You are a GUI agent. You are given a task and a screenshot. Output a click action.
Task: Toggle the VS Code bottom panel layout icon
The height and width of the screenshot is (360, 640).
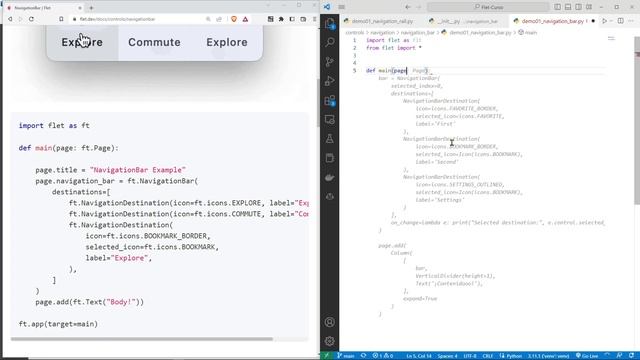coord(568,7)
